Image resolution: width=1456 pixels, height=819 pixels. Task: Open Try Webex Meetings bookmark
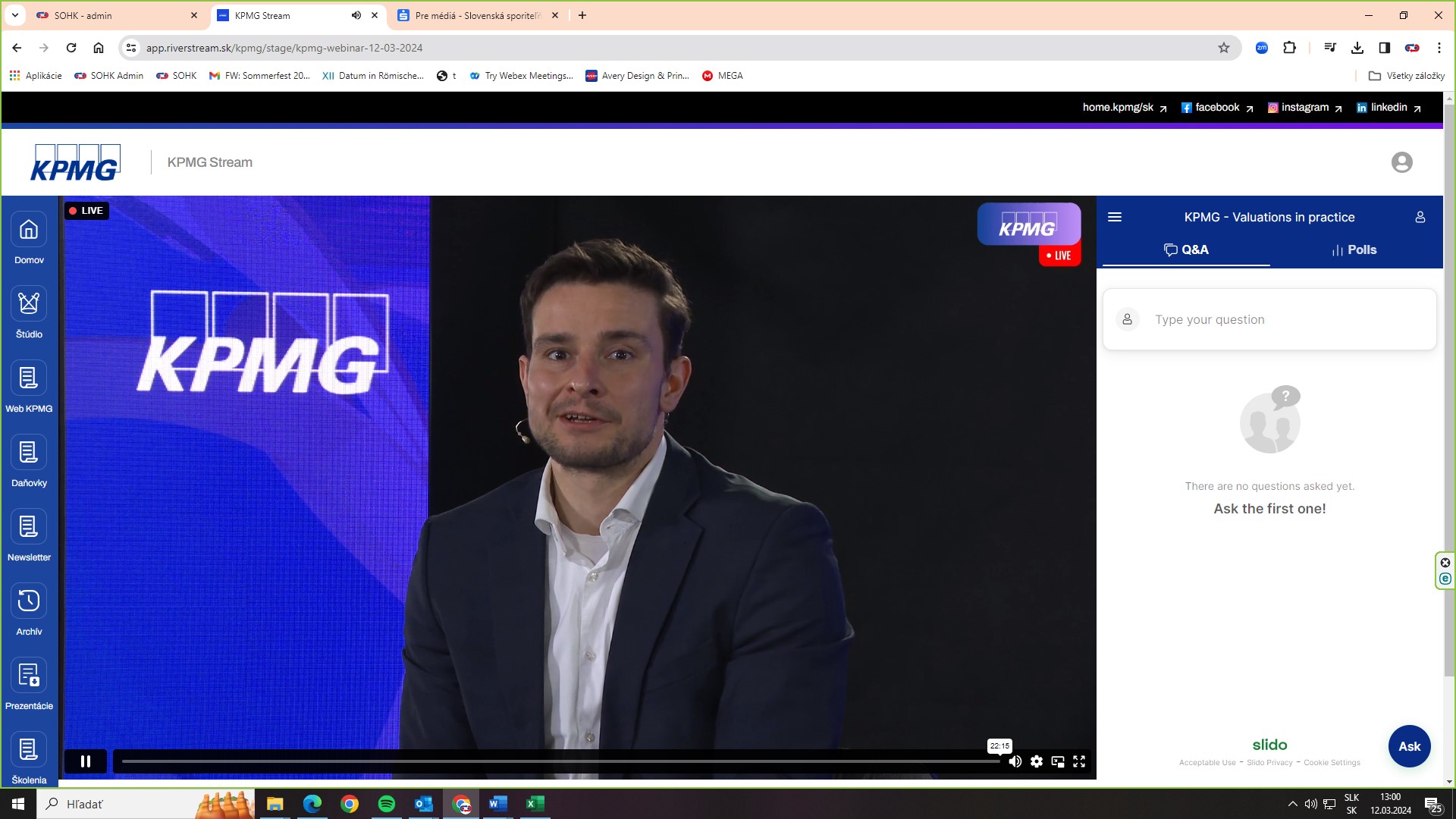[521, 76]
